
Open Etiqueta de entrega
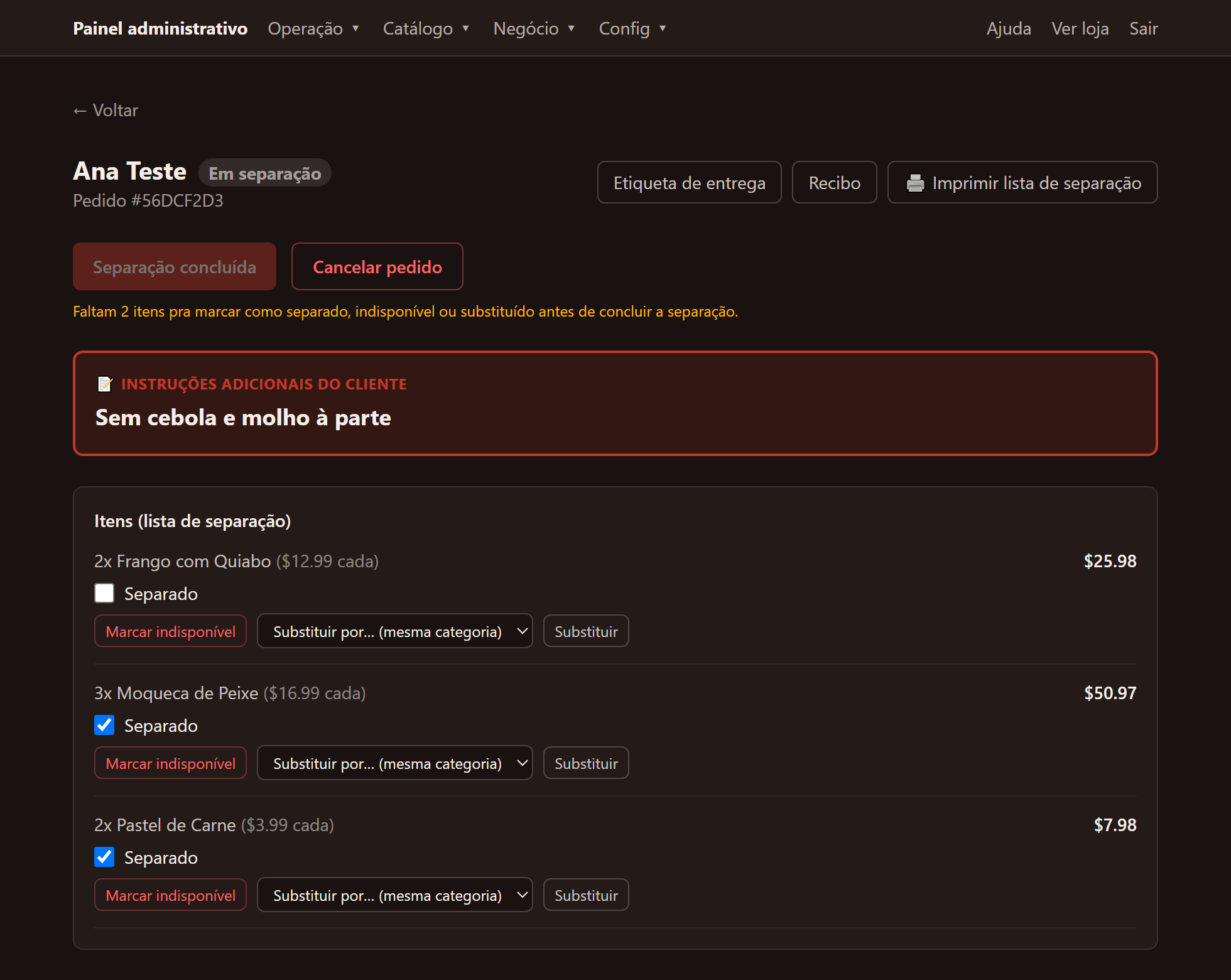690,183
